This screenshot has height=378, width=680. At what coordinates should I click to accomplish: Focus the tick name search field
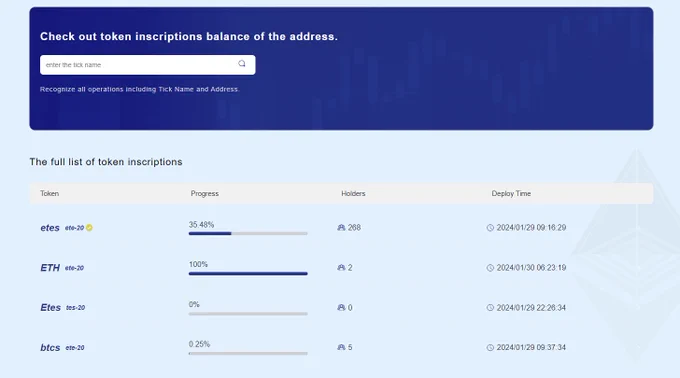(147, 65)
